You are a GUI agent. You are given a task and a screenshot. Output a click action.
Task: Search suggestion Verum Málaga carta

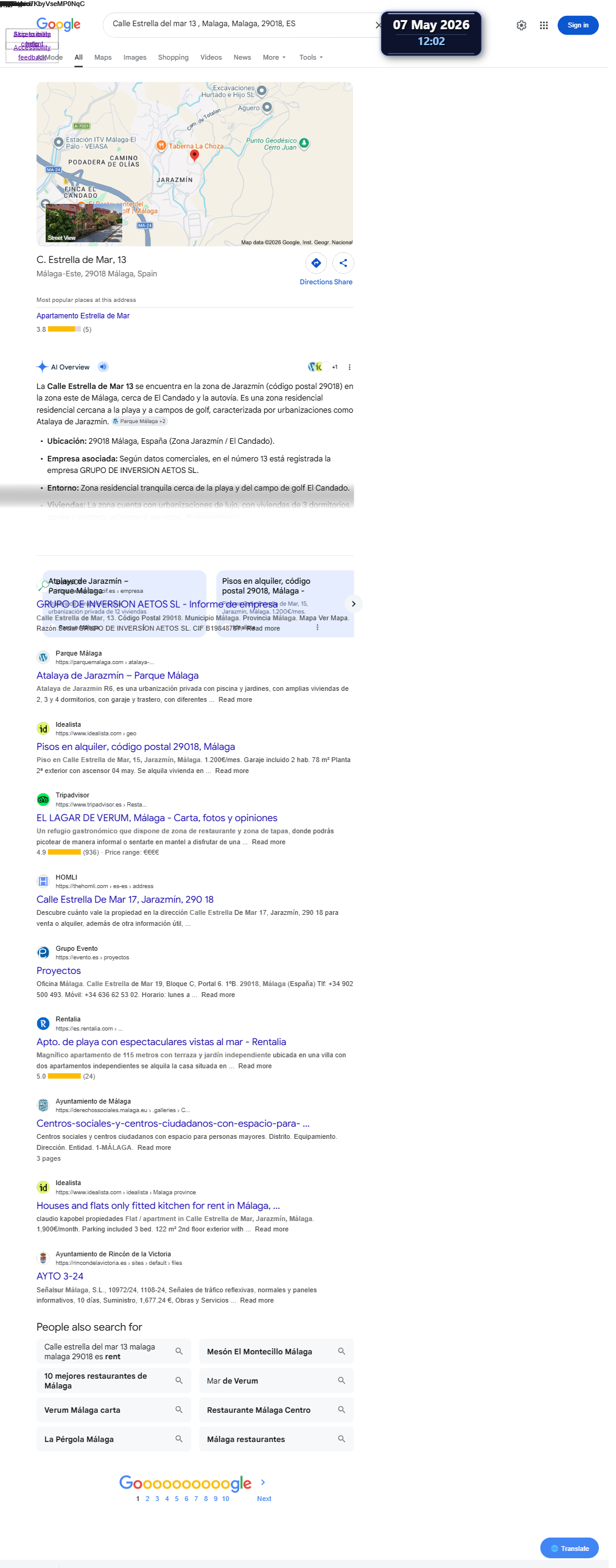pos(114,1410)
